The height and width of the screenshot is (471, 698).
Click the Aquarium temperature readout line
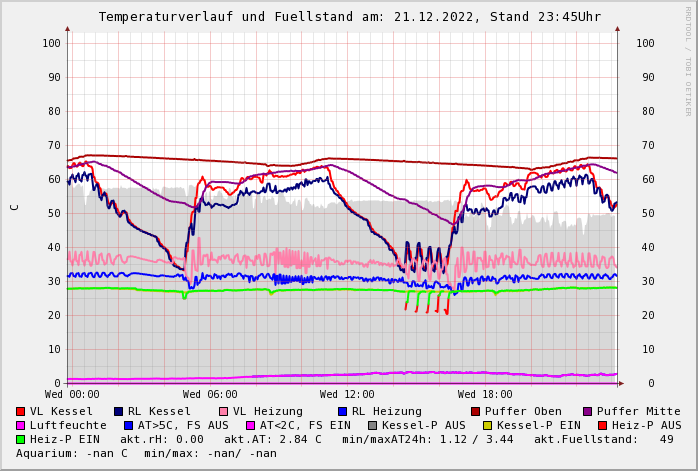[x=146, y=453]
